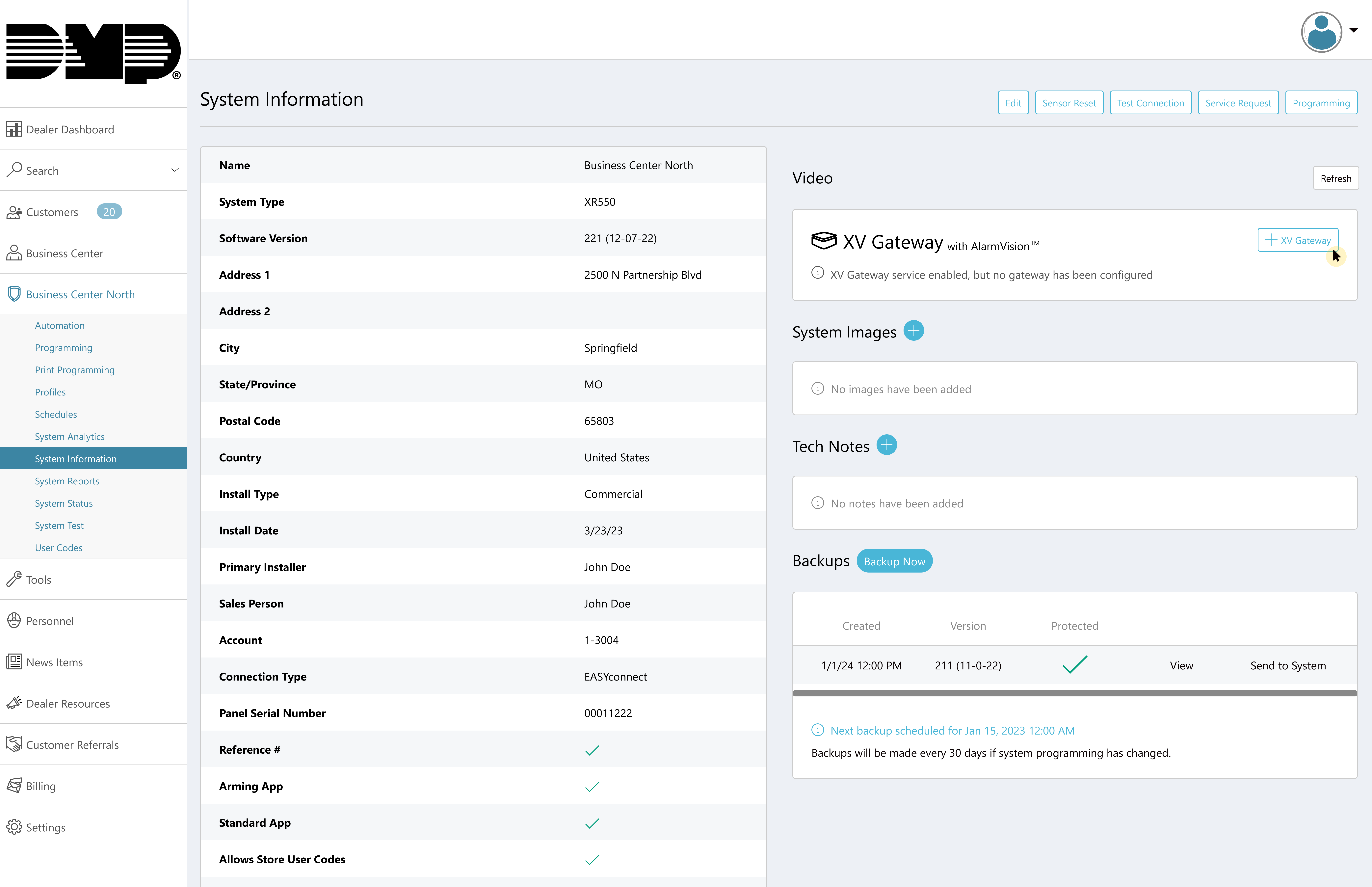Click info icon beside next backup schedule

pyautogui.click(x=818, y=730)
